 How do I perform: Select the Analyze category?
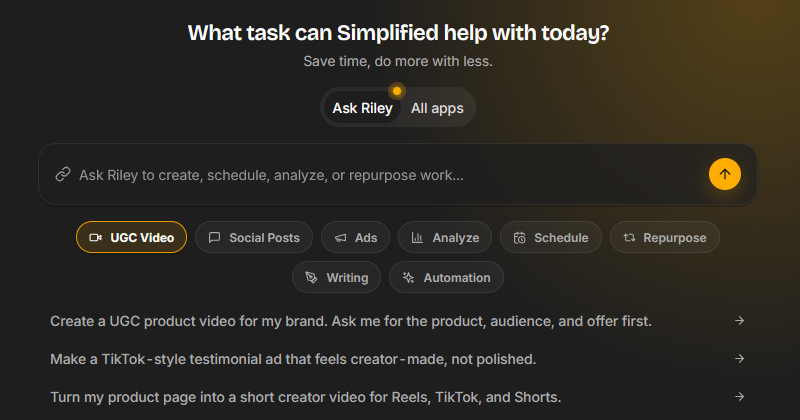coord(445,237)
